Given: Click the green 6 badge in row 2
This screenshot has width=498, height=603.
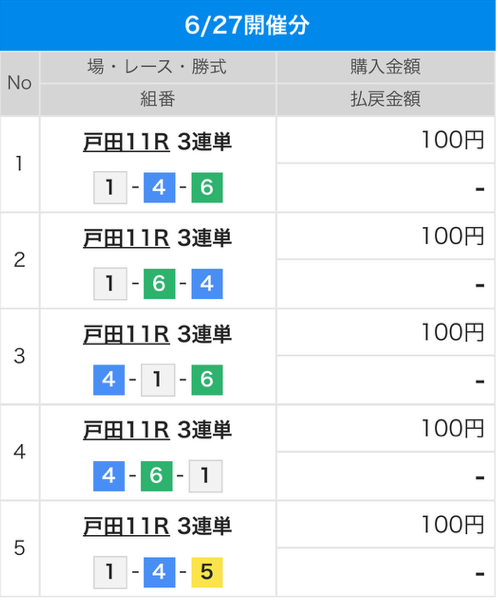Looking at the screenshot, I should click(159, 284).
